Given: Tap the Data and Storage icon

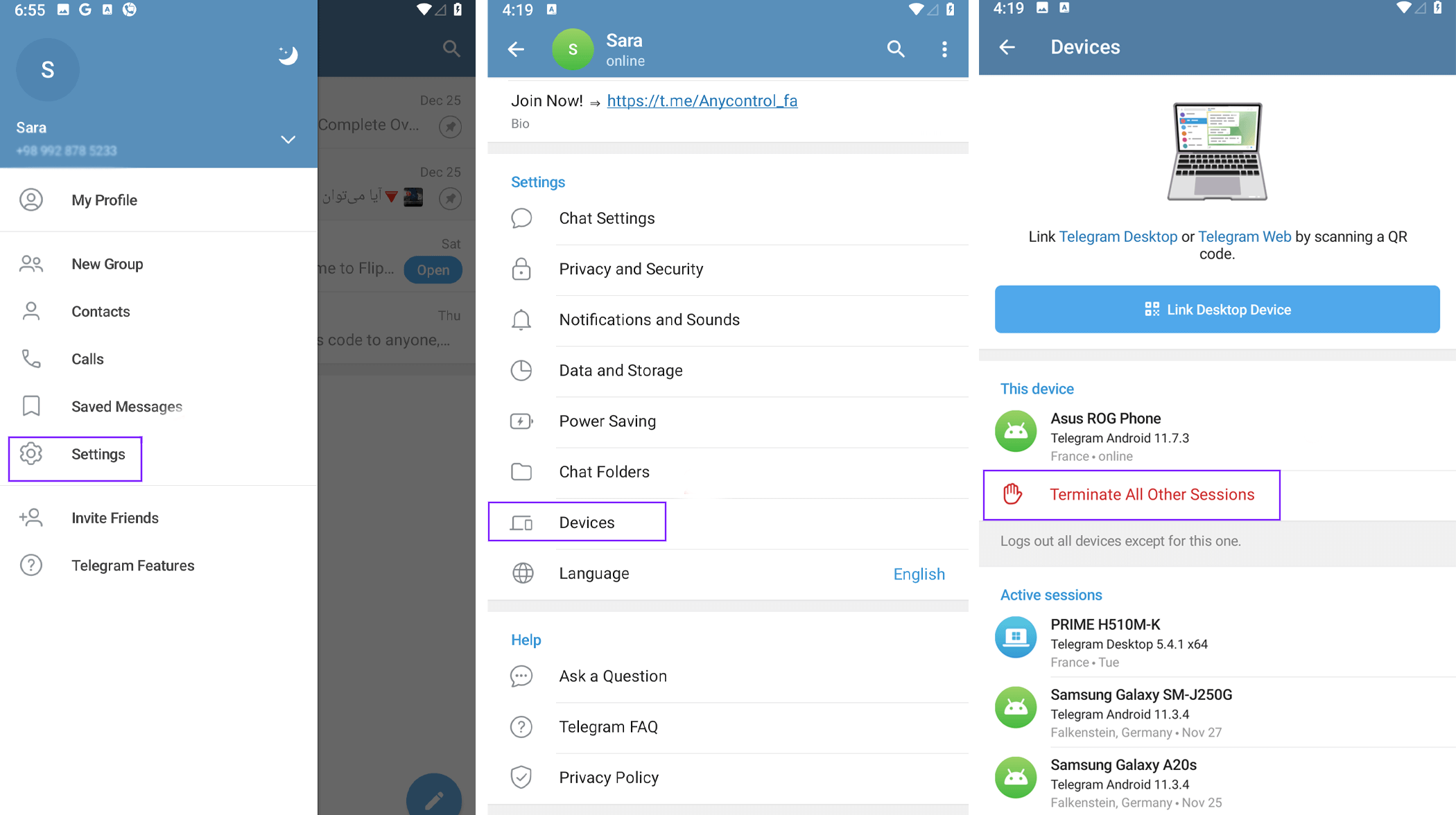Looking at the screenshot, I should [x=522, y=370].
